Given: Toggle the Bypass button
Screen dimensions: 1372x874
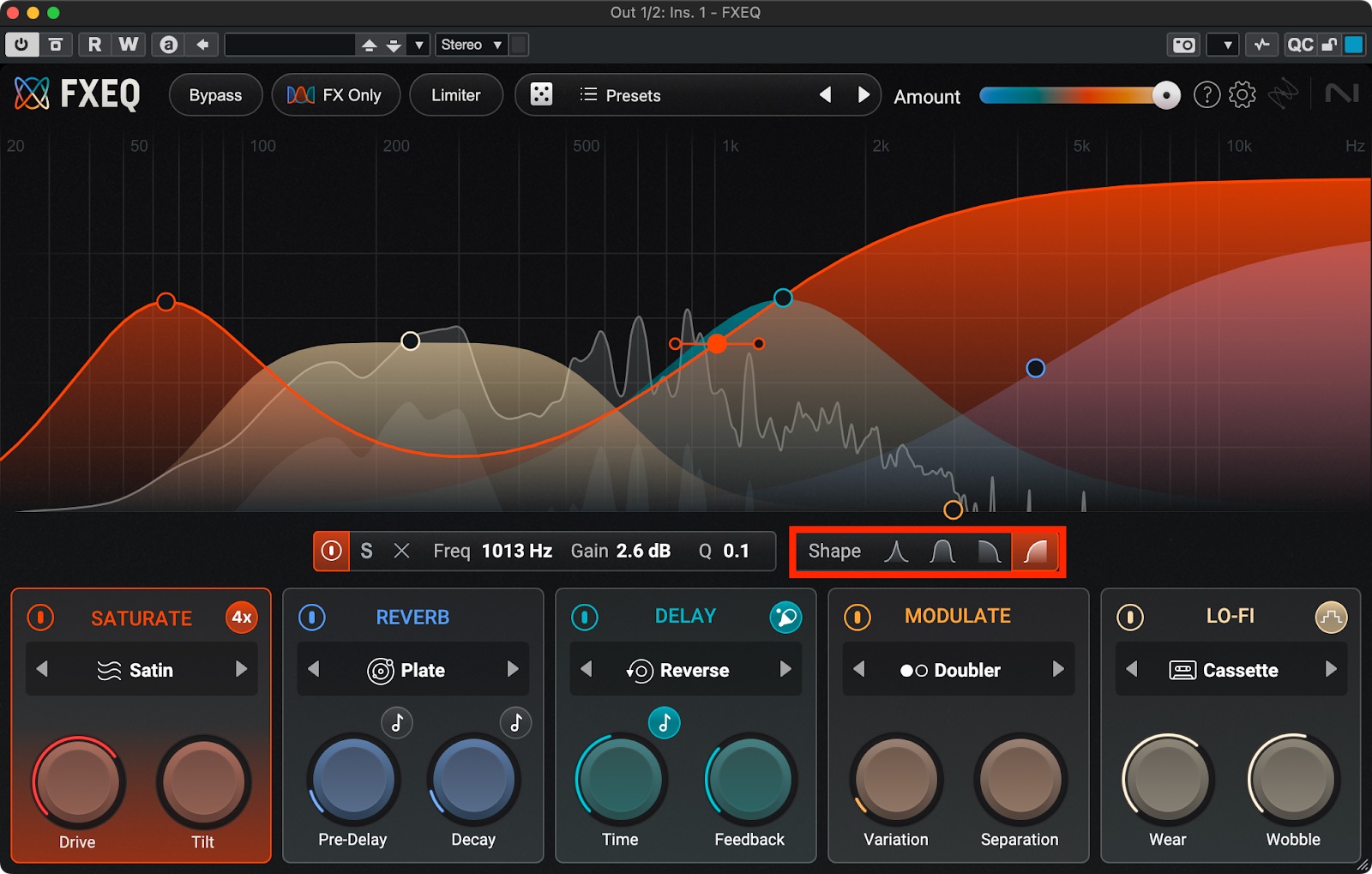Looking at the screenshot, I should pos(215,95).
